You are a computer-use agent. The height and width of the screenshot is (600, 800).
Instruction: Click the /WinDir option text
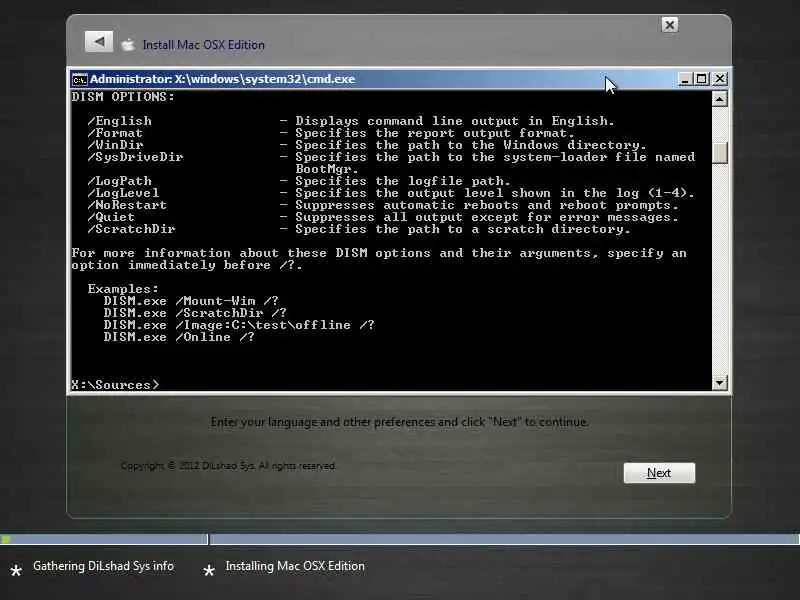[115, 145]
